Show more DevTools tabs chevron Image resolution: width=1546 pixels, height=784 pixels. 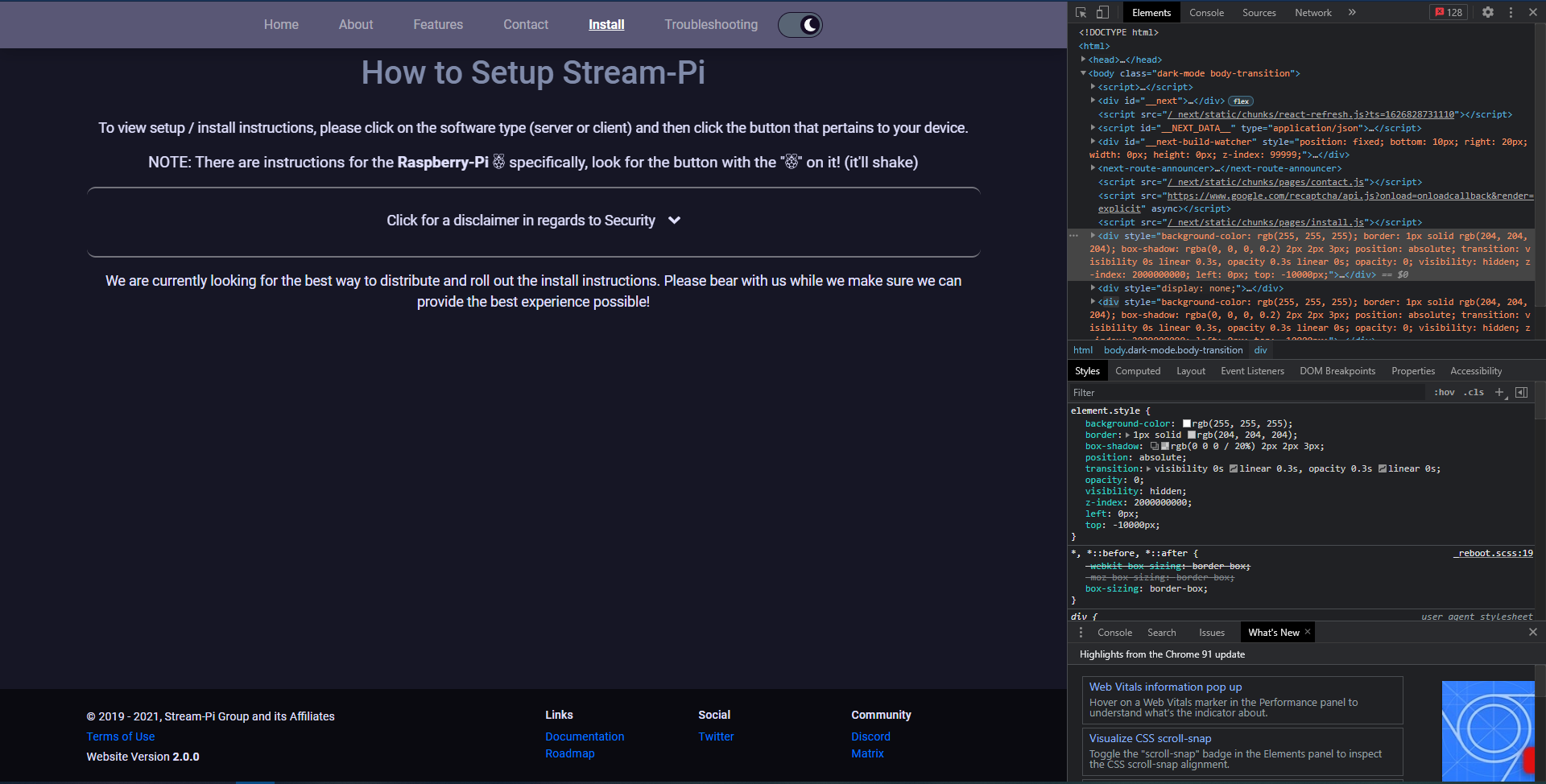[x=1352, y=12]
